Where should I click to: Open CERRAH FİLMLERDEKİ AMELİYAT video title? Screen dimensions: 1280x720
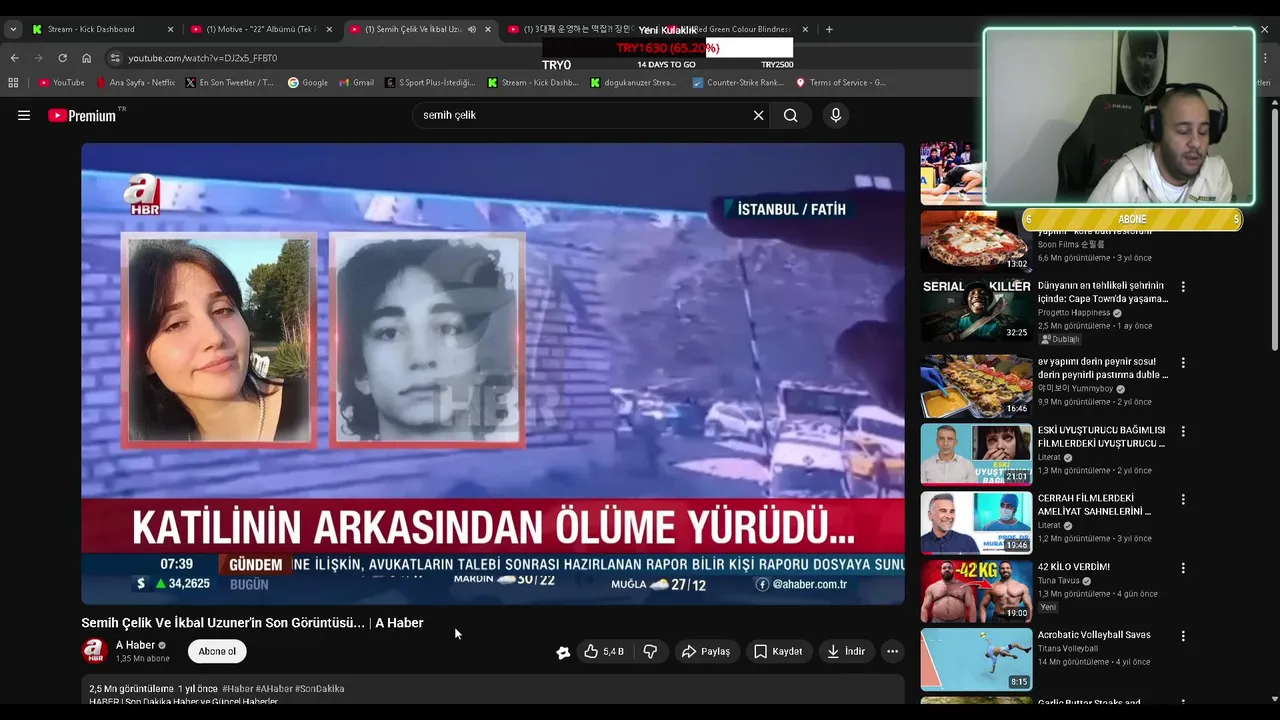[x=1095, y=505]
